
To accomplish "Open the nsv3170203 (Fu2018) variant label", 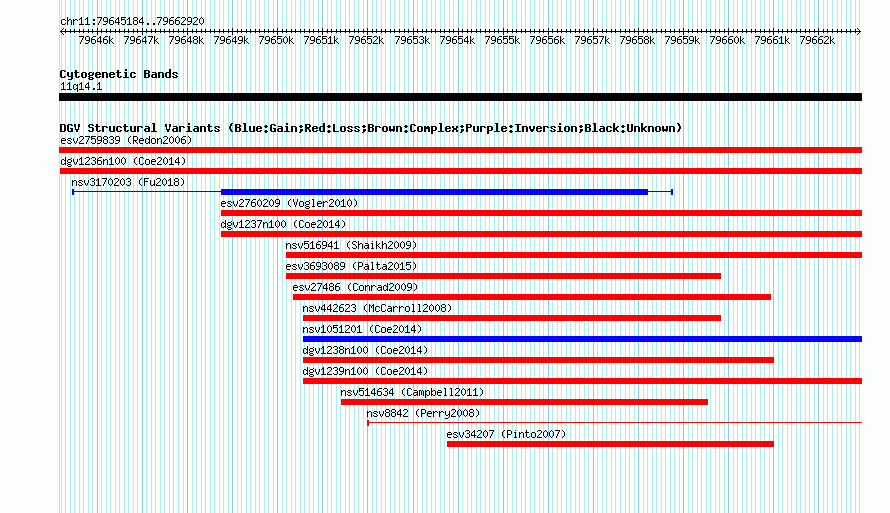I will 128,182.
